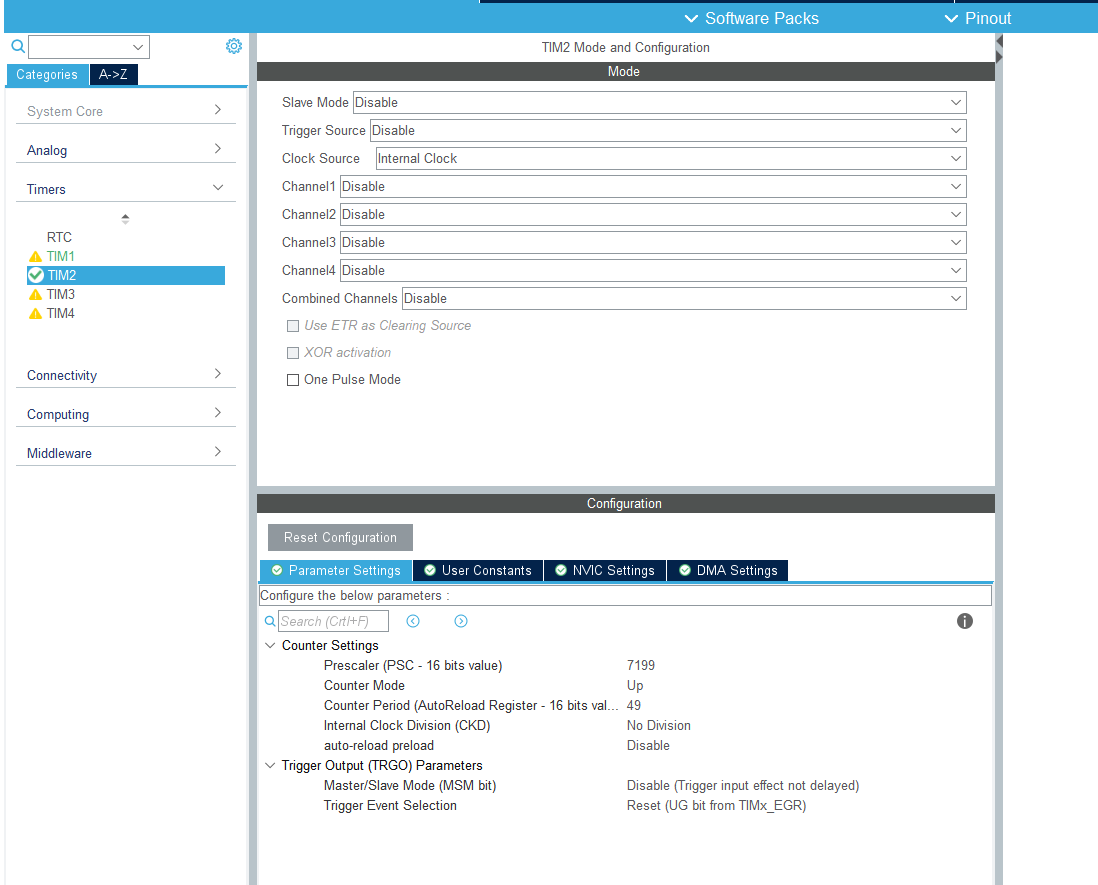This screenshot has height=885, width=1098.
Task: Click the TIM4 warning triangle icon
Action: point(35,314)
